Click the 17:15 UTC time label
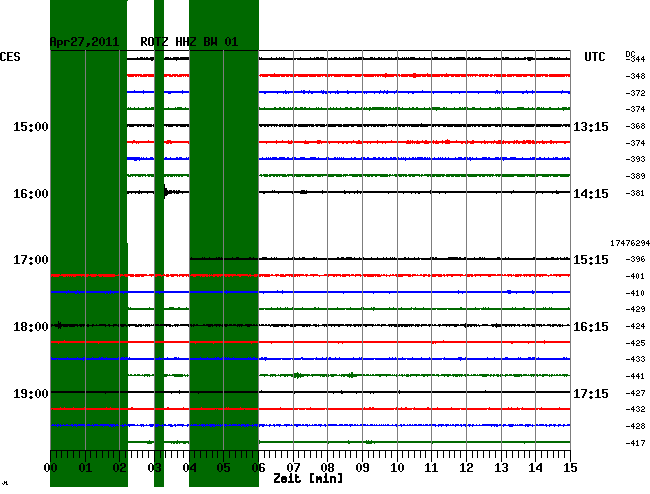The image size is (650, 494). click(591, 393)
